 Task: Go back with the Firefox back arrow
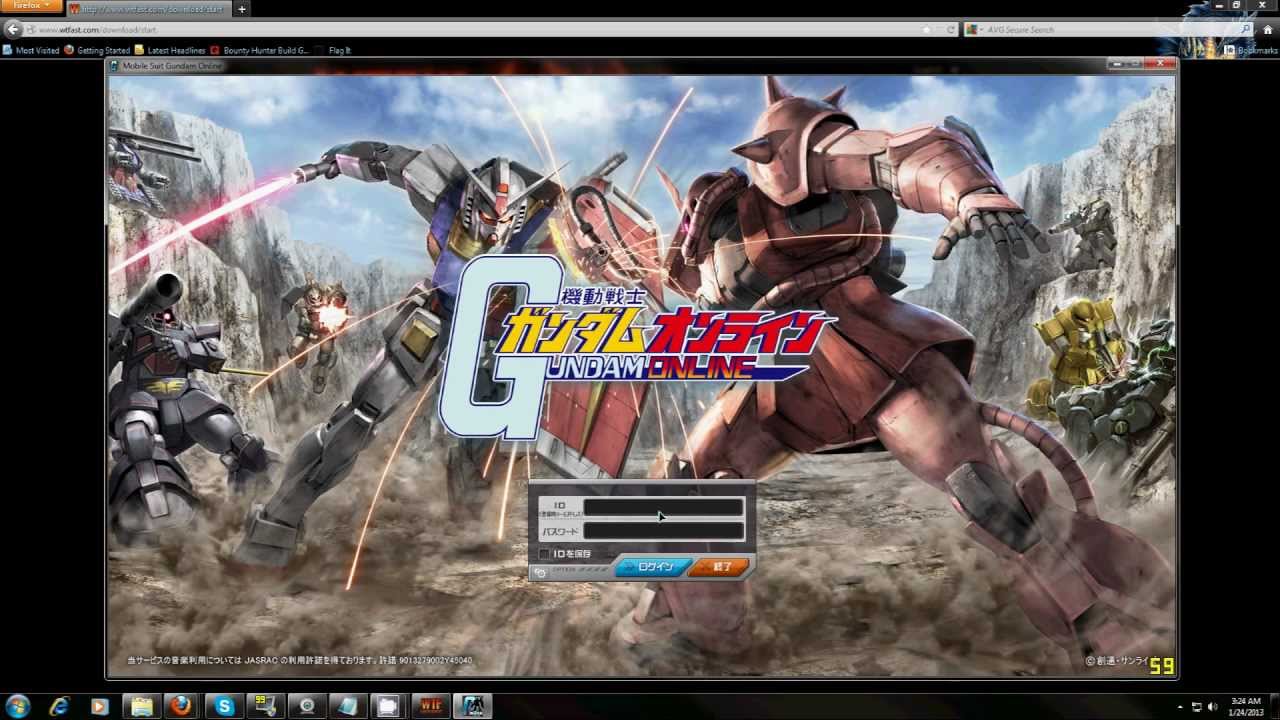(13, 30)
